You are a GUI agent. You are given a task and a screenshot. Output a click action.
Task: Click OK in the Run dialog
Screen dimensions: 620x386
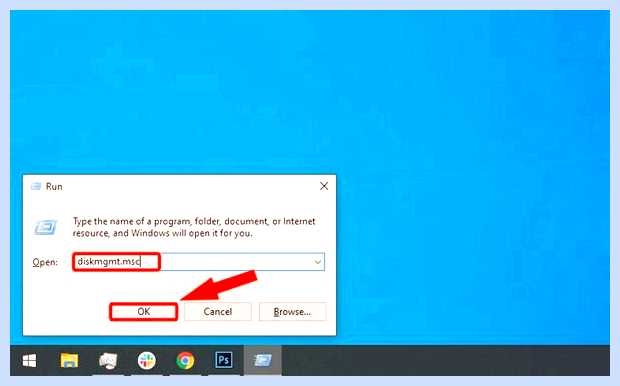144,312
